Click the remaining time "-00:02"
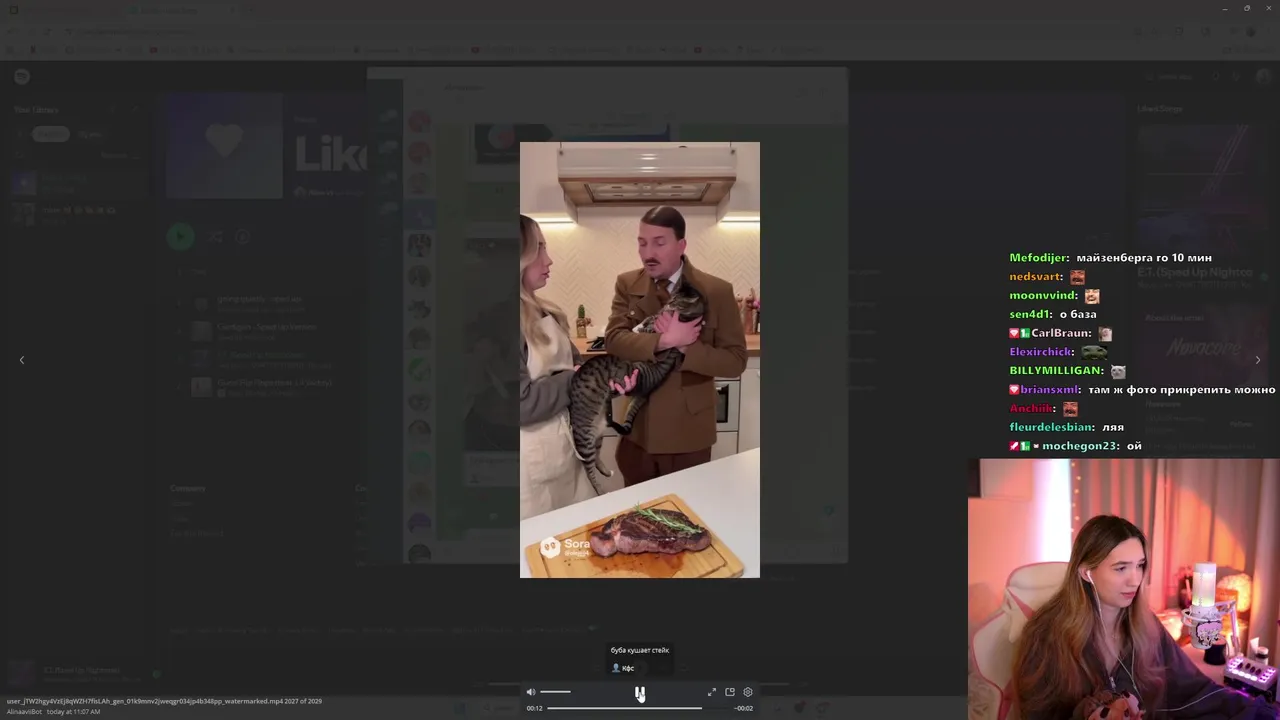Screen dimensions: 1280x720 744,708
